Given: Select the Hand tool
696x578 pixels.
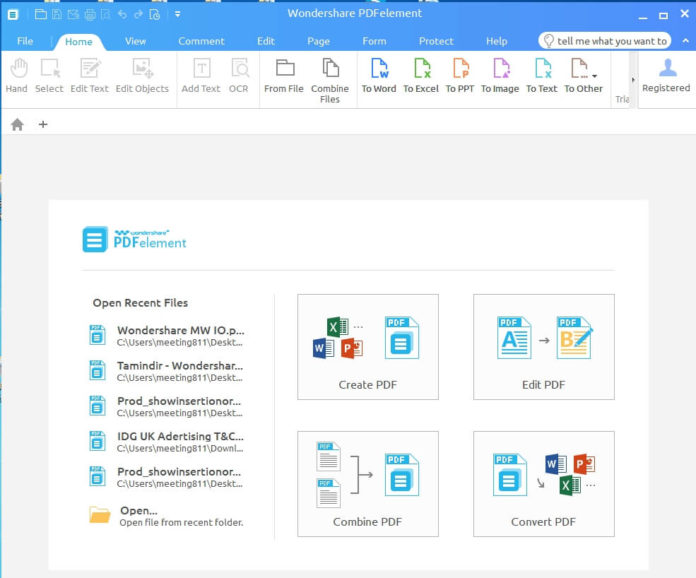Looking at the screenshot, I should (17, 76).
